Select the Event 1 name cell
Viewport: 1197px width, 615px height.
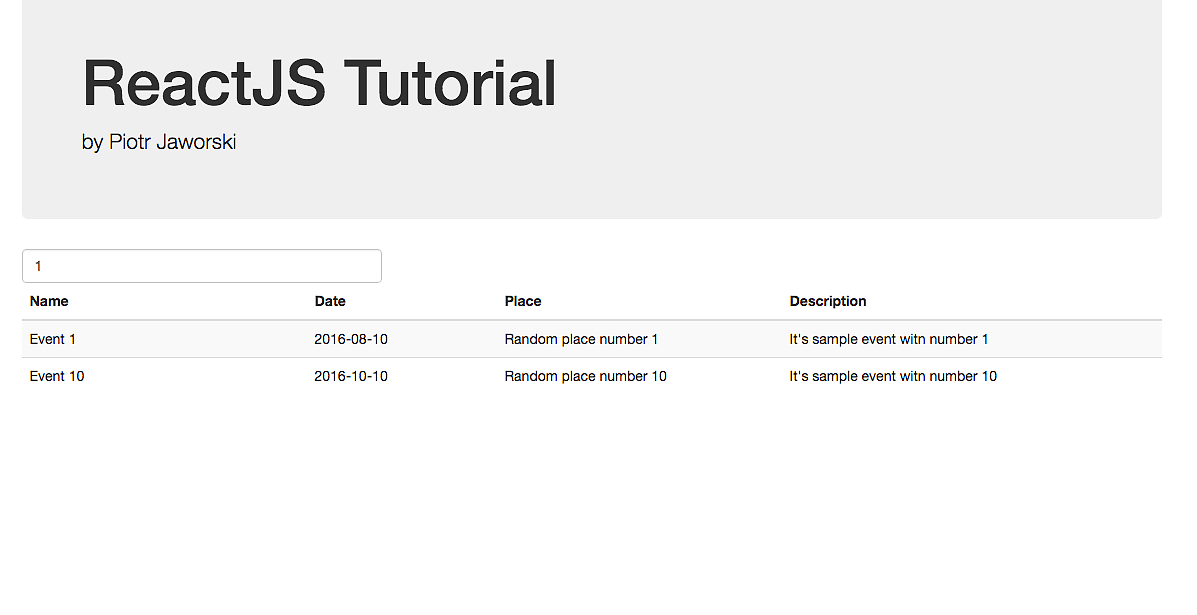(53, 340)
